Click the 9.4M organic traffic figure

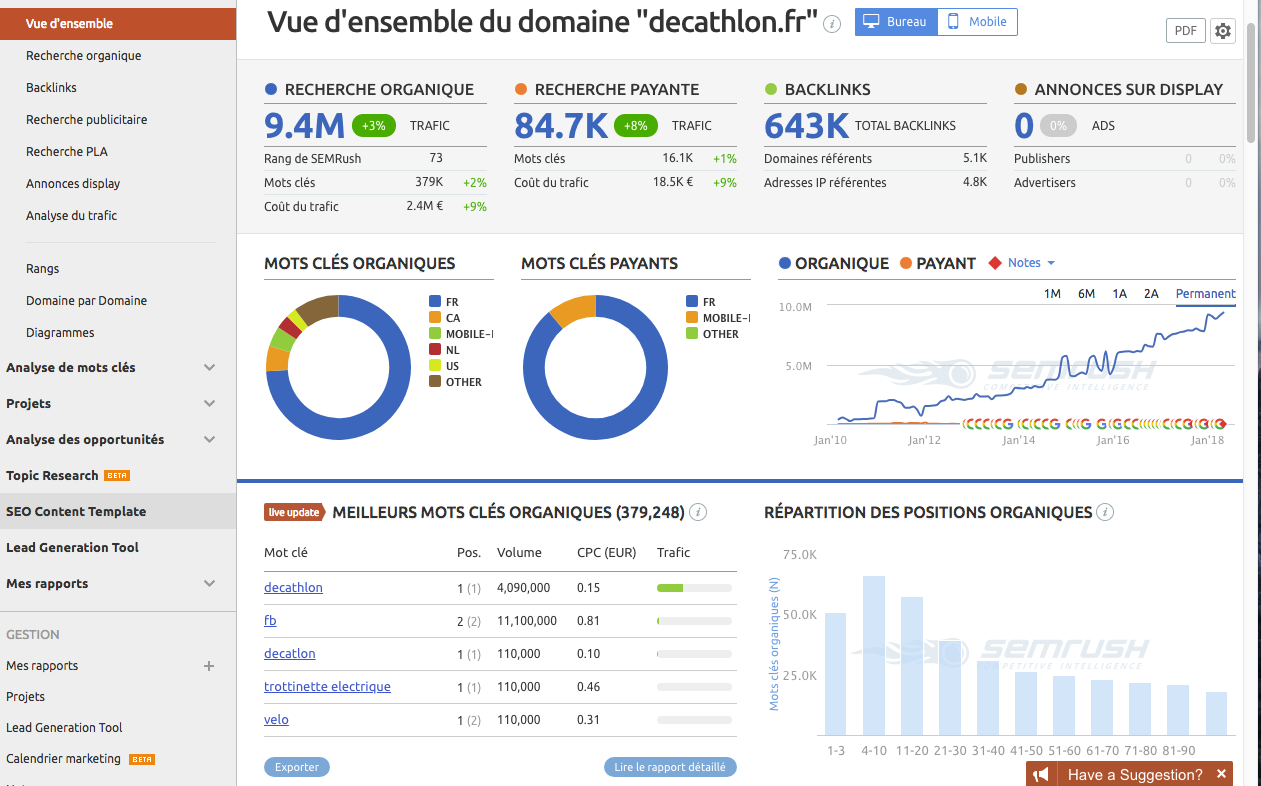click(x=304, y=126)
